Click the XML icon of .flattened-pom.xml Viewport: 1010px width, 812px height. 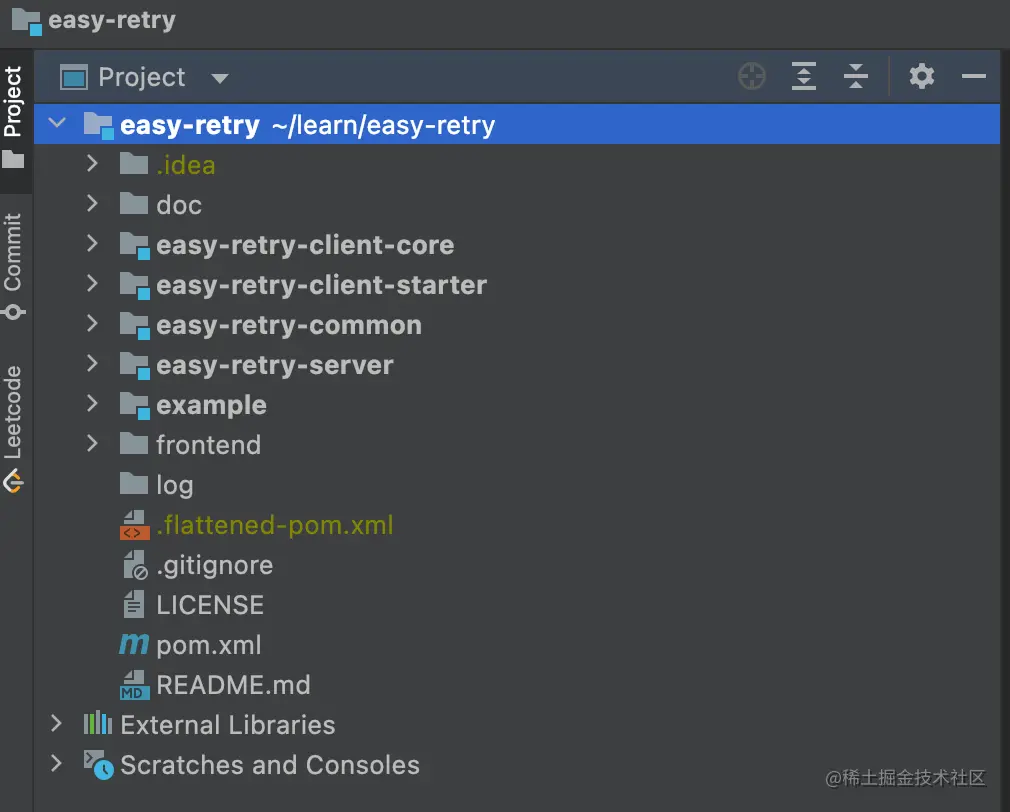pyautogui.click(x=135, y=525)
